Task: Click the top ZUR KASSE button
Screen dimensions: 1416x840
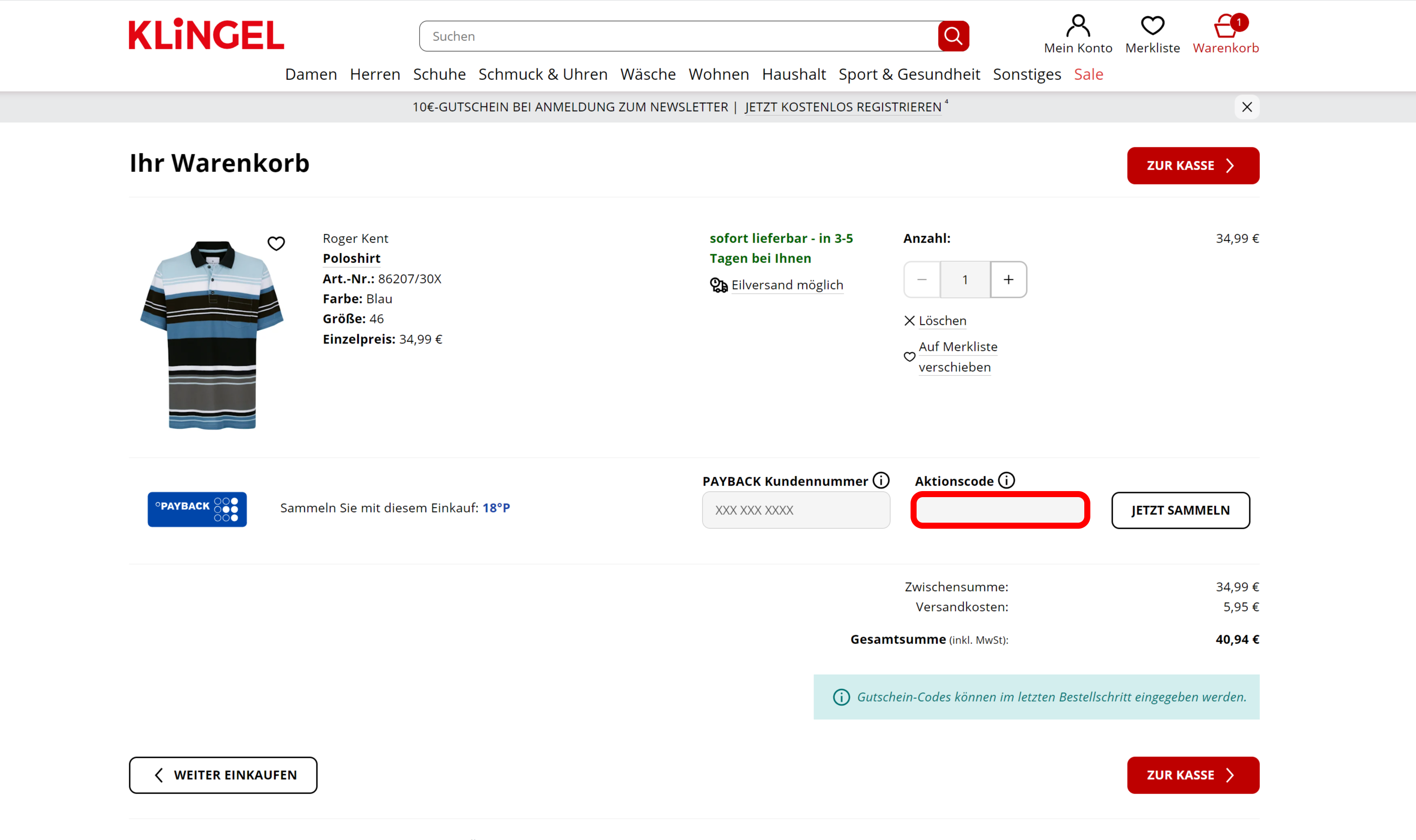Action: 1193,166
